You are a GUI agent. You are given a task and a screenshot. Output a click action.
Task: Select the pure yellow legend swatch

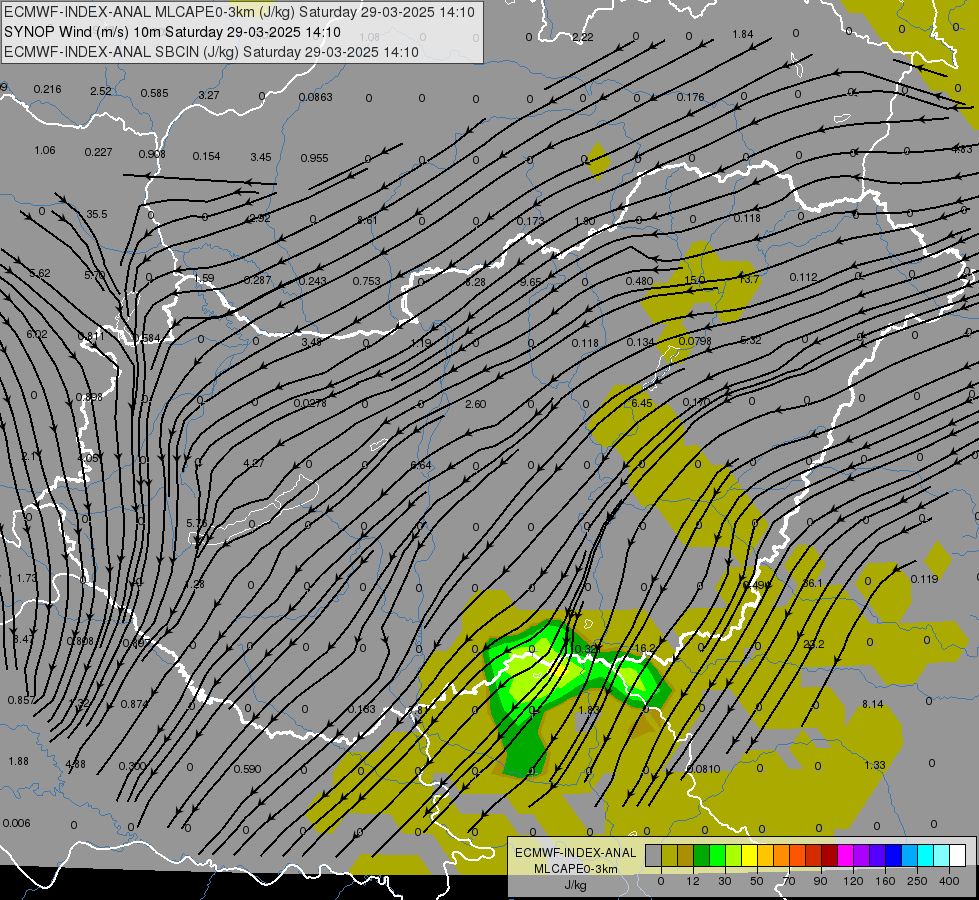tap(749, 856)
